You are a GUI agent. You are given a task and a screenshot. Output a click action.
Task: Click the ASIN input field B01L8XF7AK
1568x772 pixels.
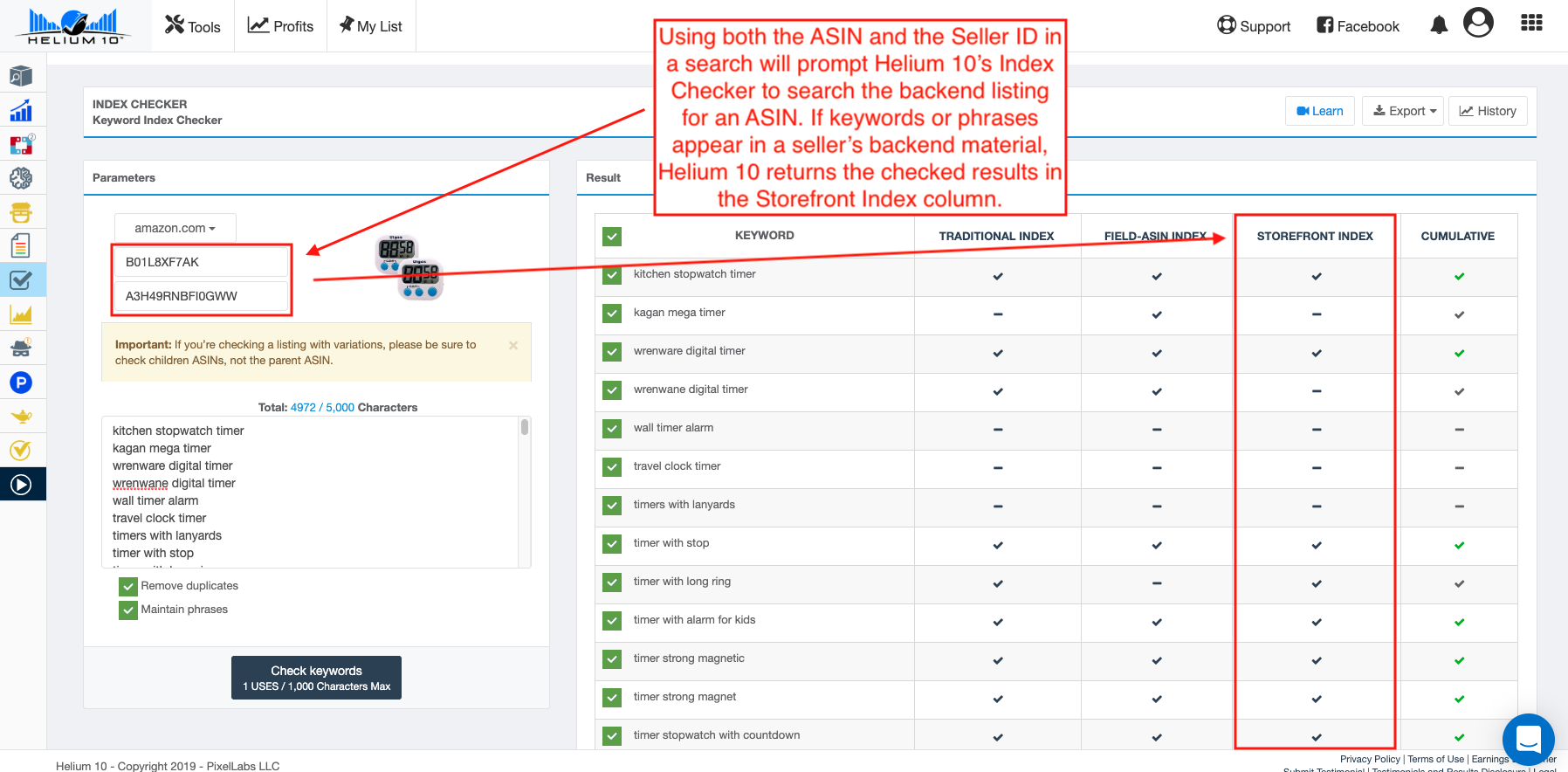(x=202, y=262)
